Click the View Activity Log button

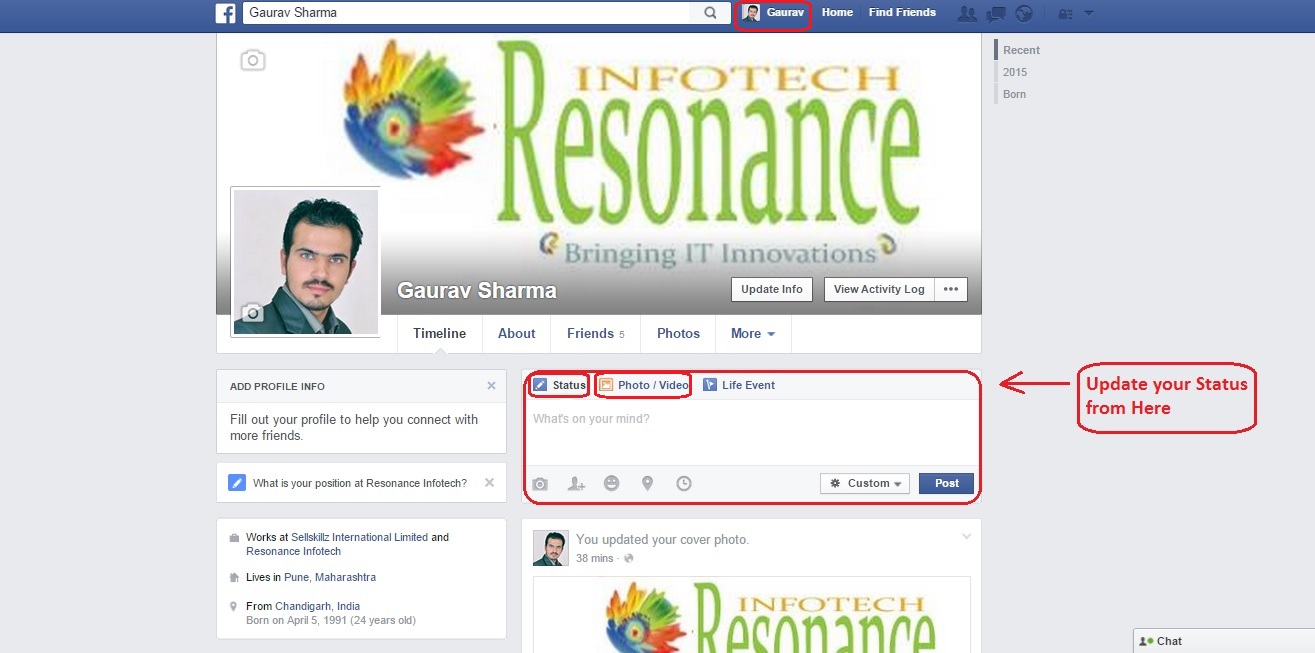[879, 289]
